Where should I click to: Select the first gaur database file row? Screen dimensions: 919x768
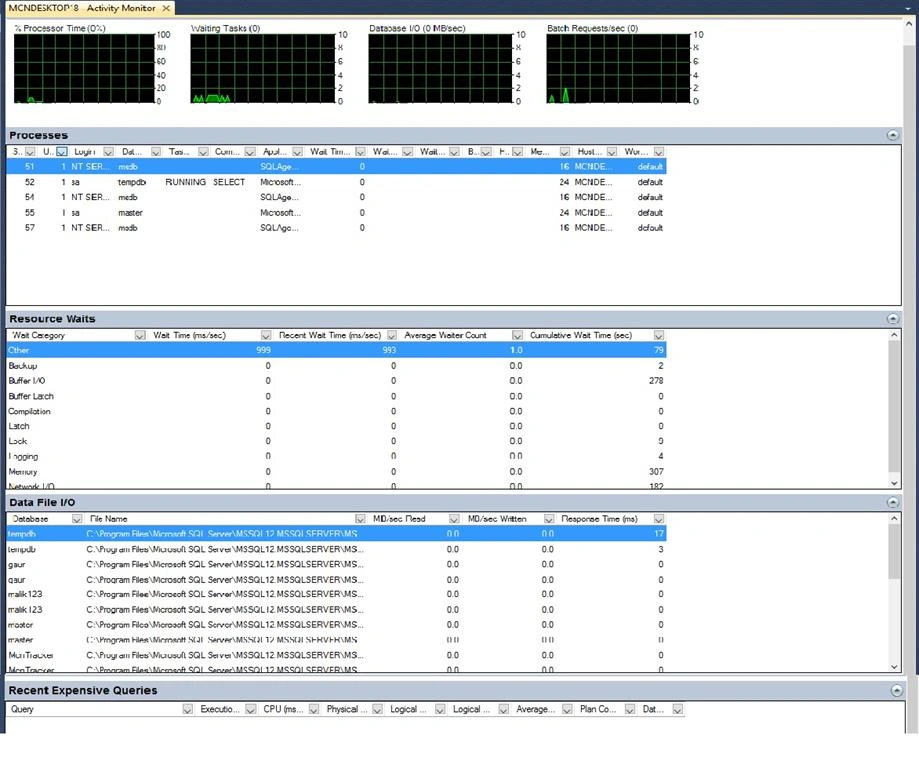tap(336, 565)
